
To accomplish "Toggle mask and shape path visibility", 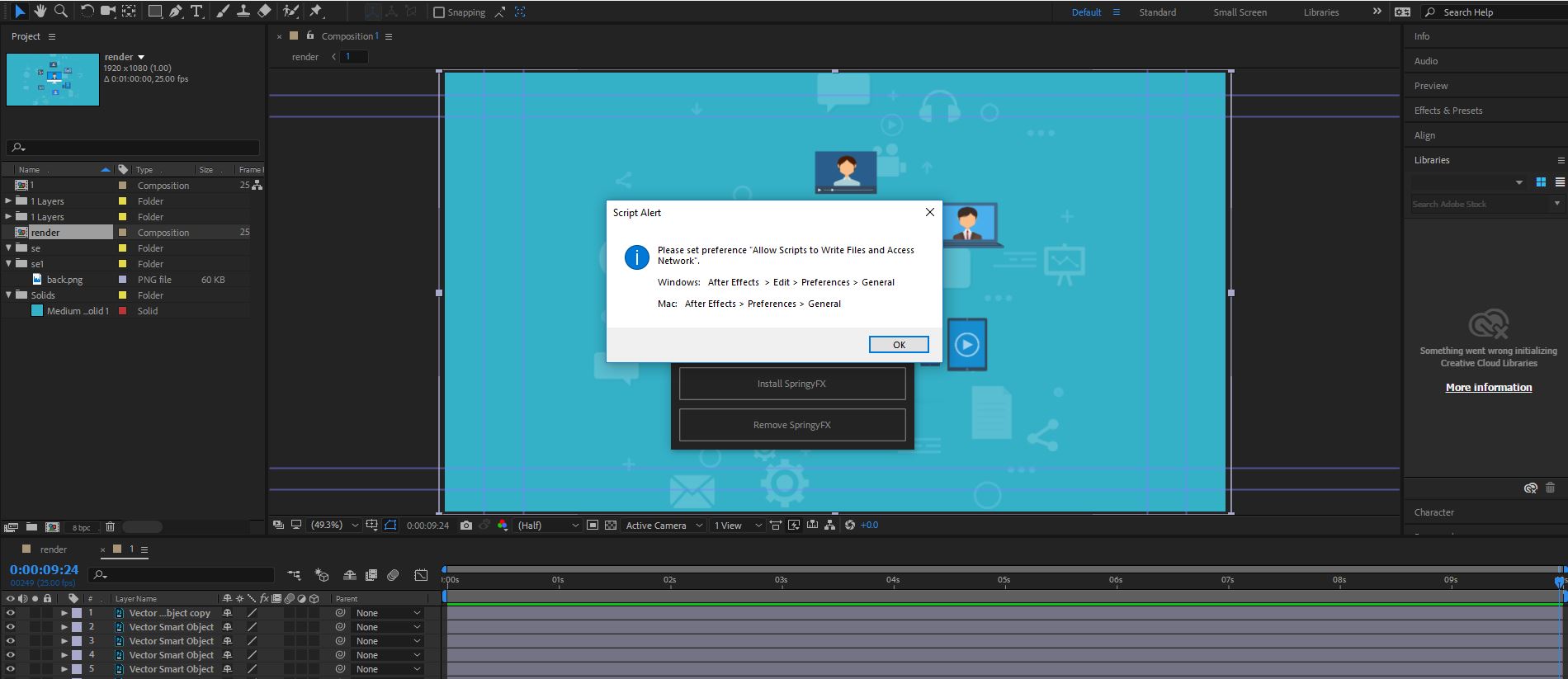I will [x=390, y=526].
